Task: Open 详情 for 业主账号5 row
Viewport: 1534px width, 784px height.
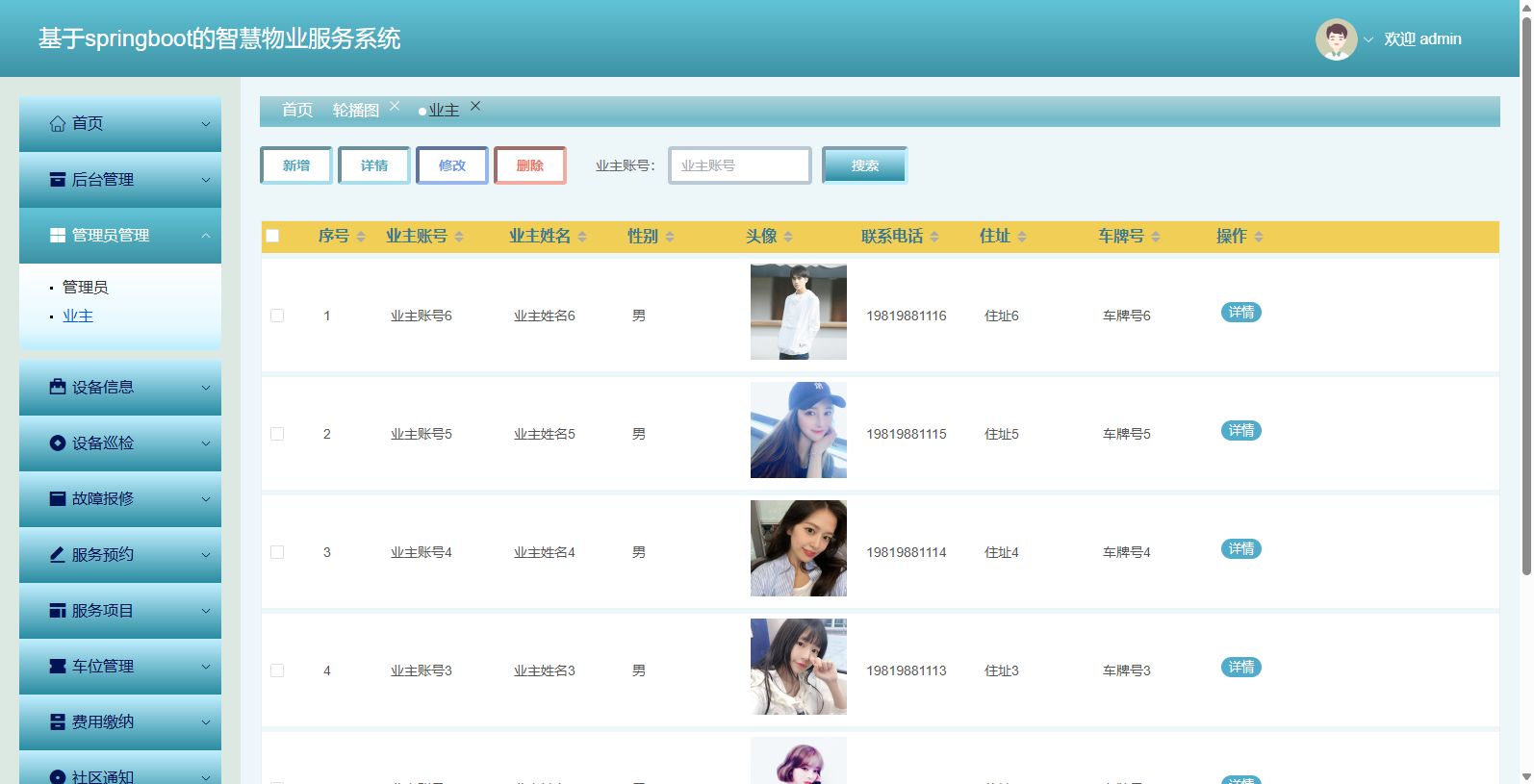Action: [x=1241, y=431]
